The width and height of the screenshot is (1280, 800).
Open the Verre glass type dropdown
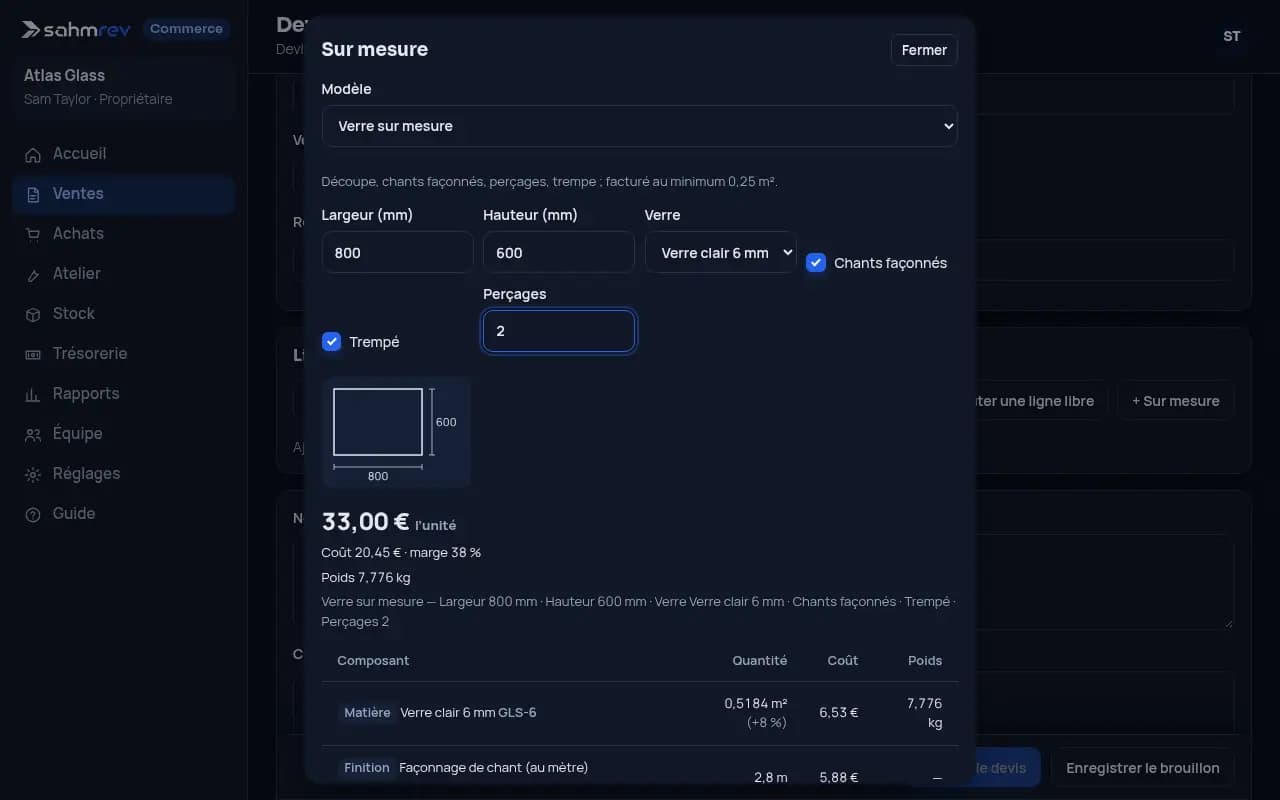point(721,252)
